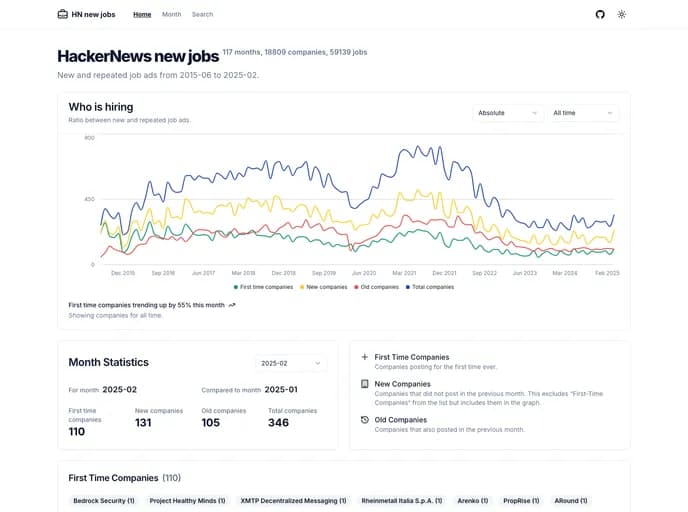Click the plus icon beside First Time Companies
Image resolution: width=688 pixels, height=512 pixels.
pos(365,357)
